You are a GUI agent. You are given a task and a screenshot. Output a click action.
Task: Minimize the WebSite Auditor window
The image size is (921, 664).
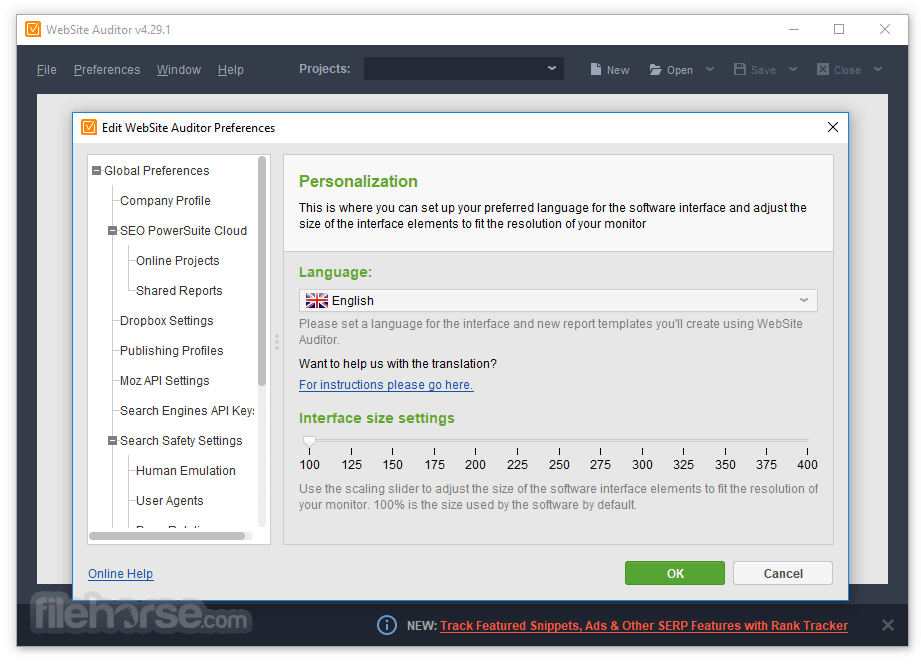pyautogui.click(x=794, y=29)
